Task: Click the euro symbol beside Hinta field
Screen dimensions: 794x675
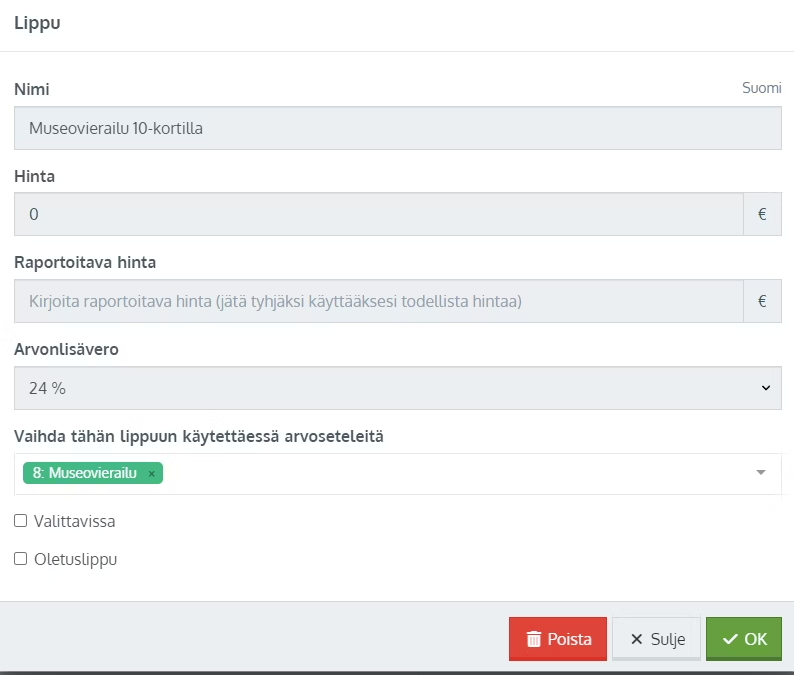Action: pyautogui.click(x=762, y=214)
